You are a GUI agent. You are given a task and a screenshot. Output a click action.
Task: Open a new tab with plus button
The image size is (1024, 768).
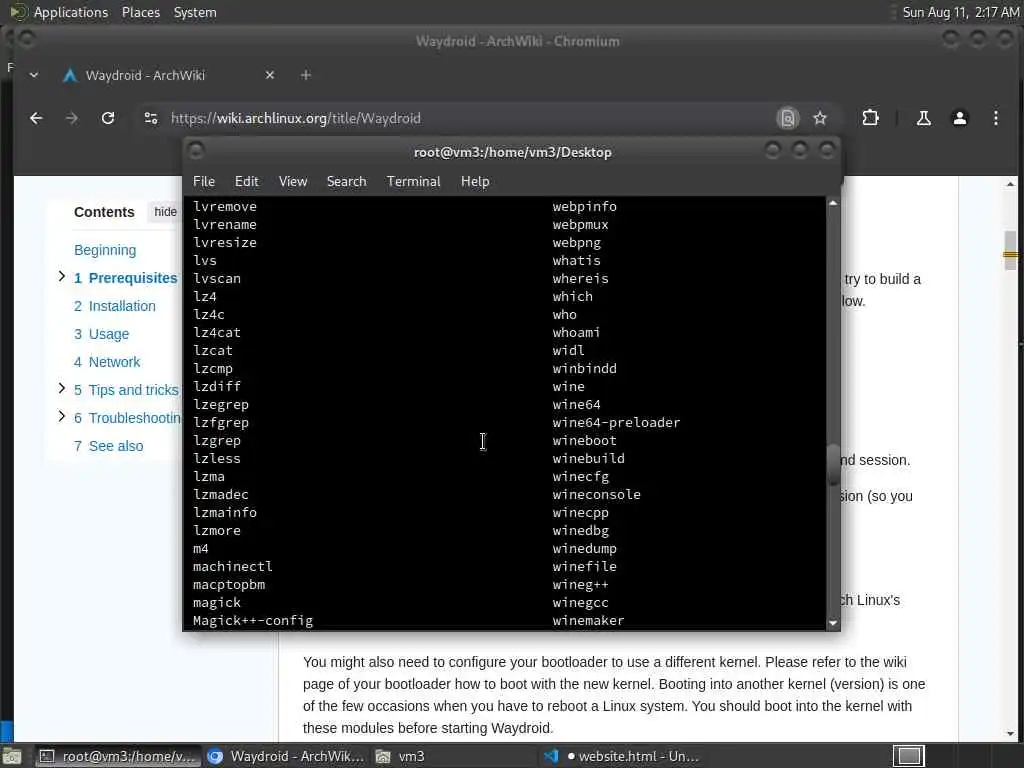[306, 75]
